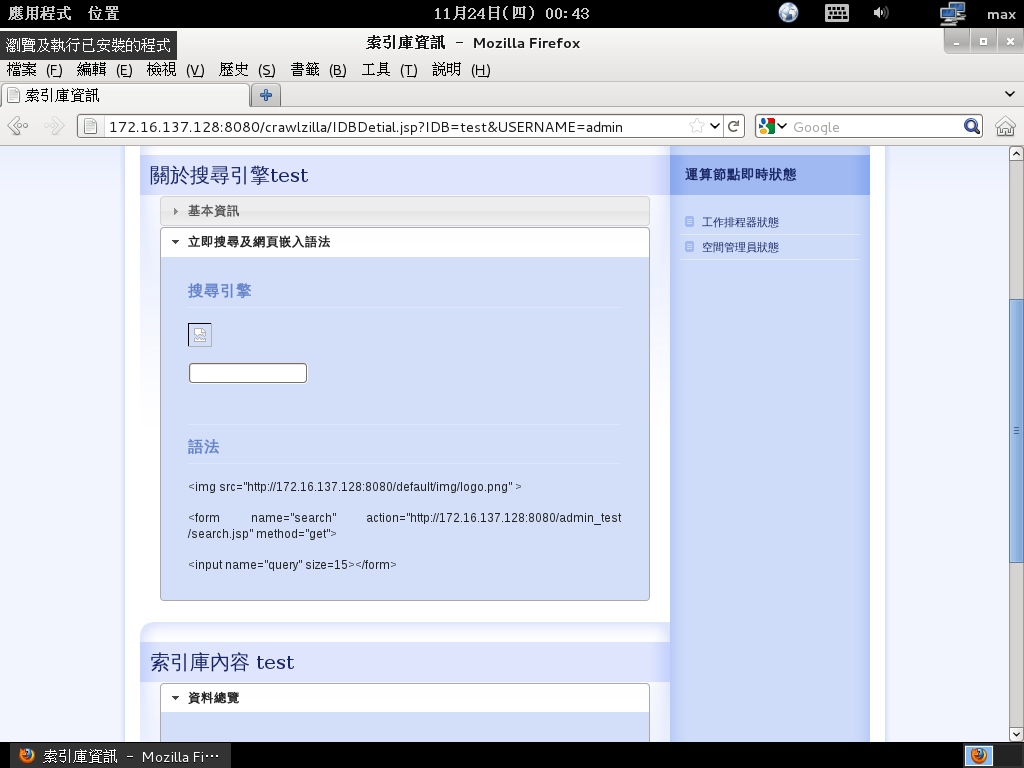Collapse the 立即搜尋及網頁嵌入語法 section
The image size is (1024, 768).
pos(258,242)
